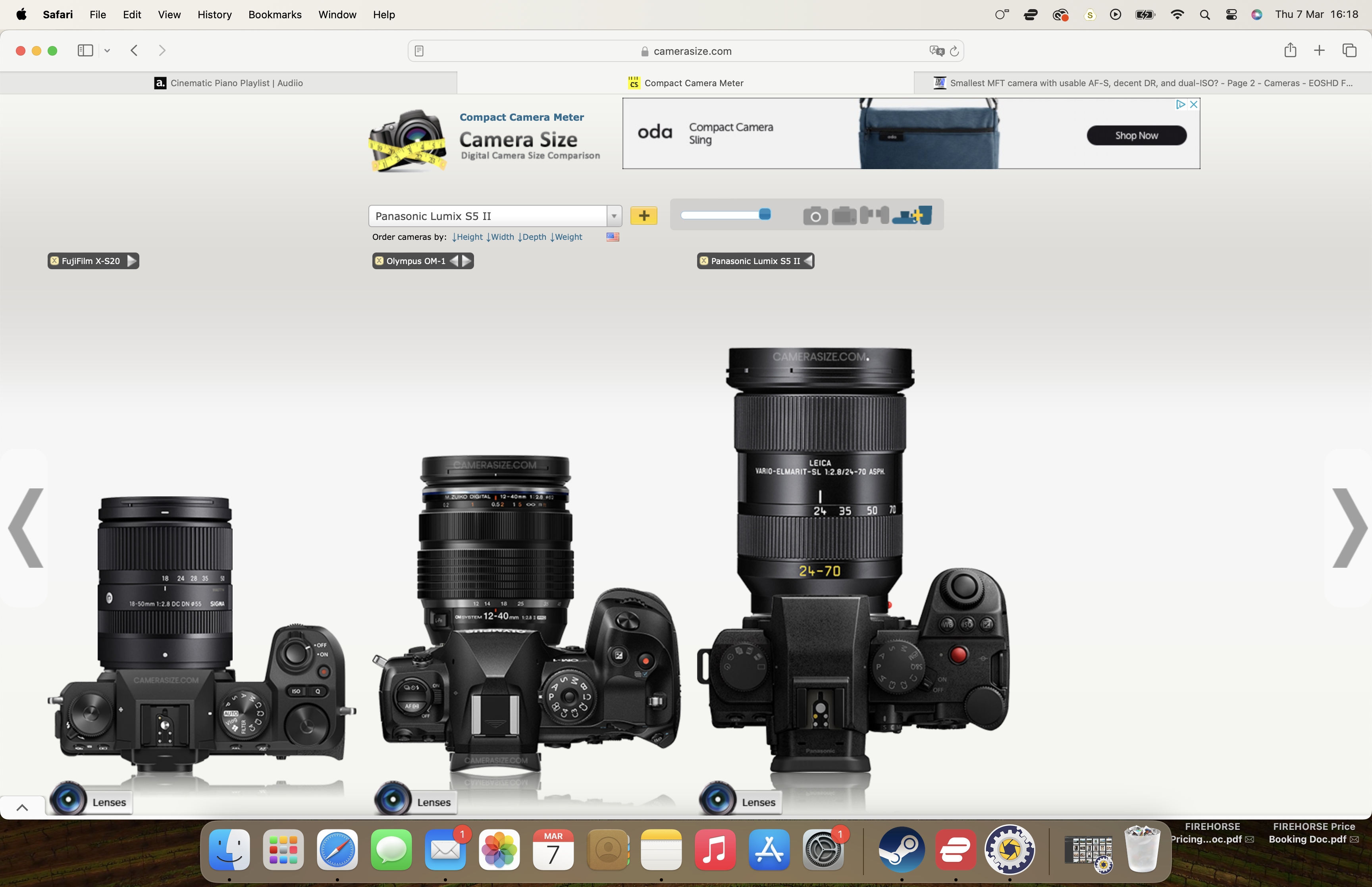Move FujiFilm X-S20 right with arrow
The image size is (1372, 887).
tap(132, 261)
